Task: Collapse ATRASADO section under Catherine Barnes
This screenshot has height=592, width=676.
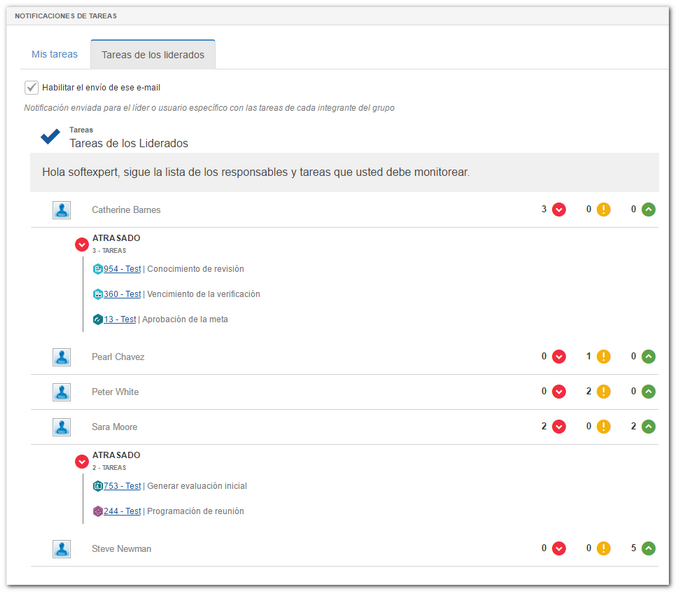Action: (82, 244)
